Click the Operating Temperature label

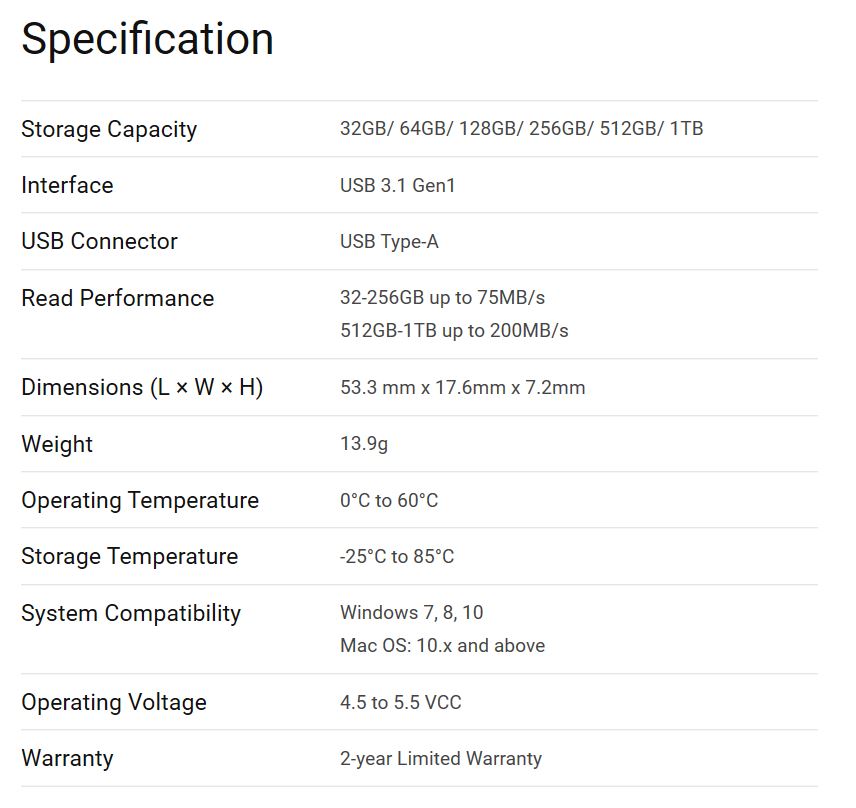coord(140,500)
